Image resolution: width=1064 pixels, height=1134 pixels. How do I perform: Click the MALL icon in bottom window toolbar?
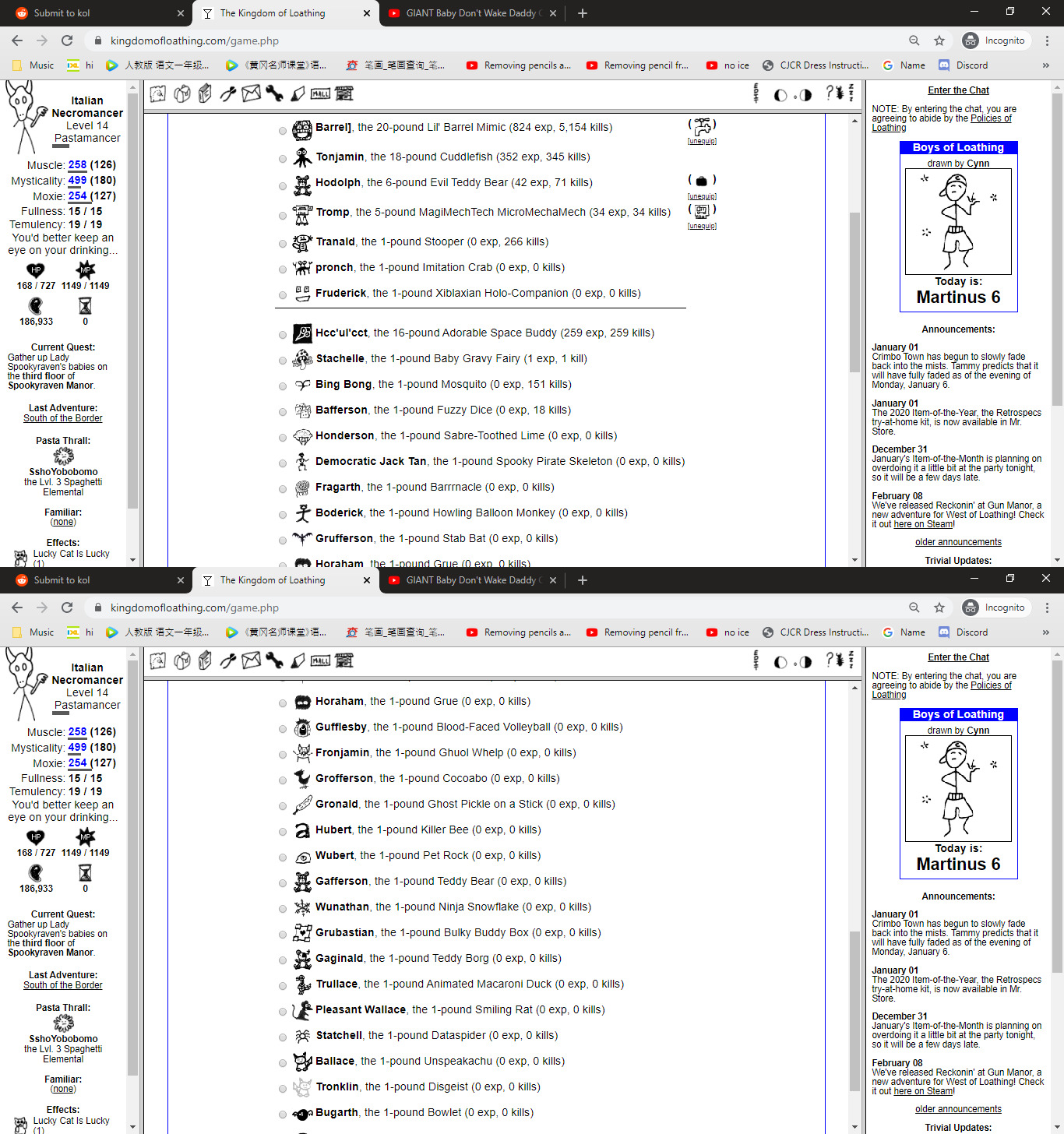[321, 661]
